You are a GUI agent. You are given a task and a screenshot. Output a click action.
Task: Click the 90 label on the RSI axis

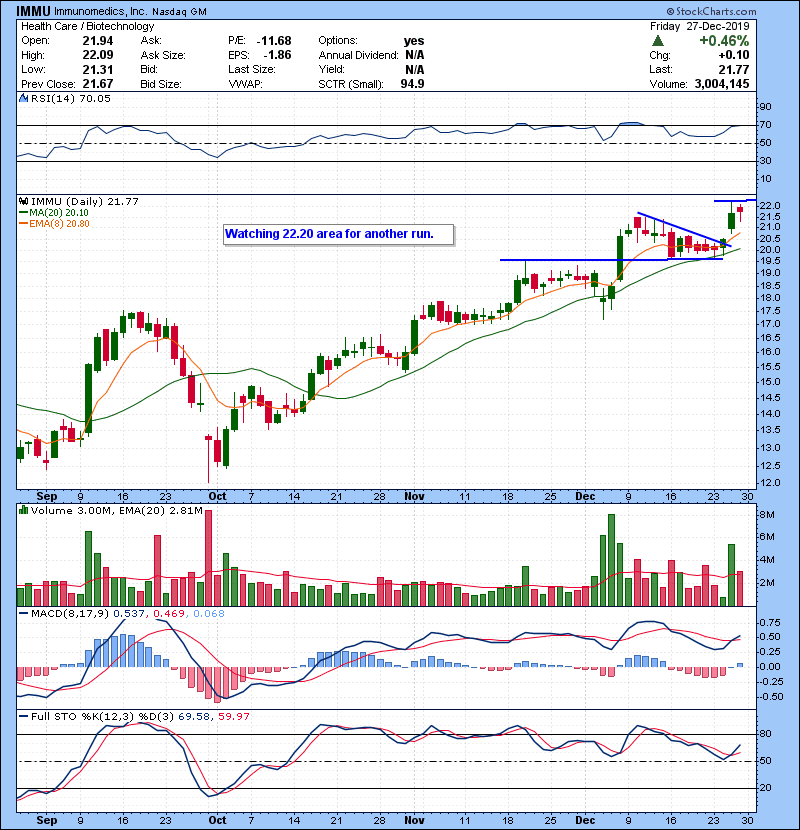[766, 107]
